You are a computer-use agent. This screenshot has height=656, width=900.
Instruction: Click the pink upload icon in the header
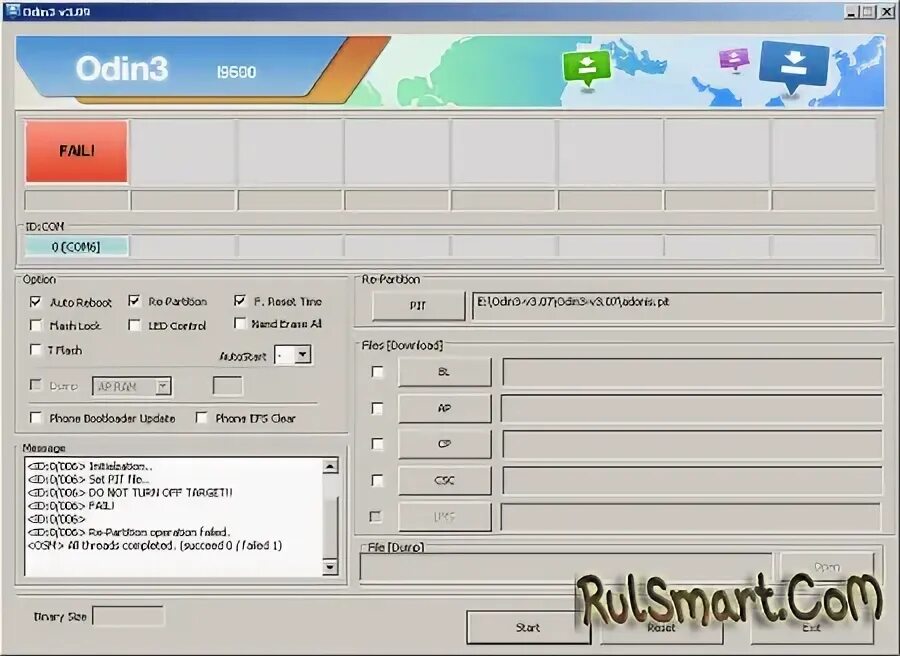pyautogui.click(x=733, y=60)
